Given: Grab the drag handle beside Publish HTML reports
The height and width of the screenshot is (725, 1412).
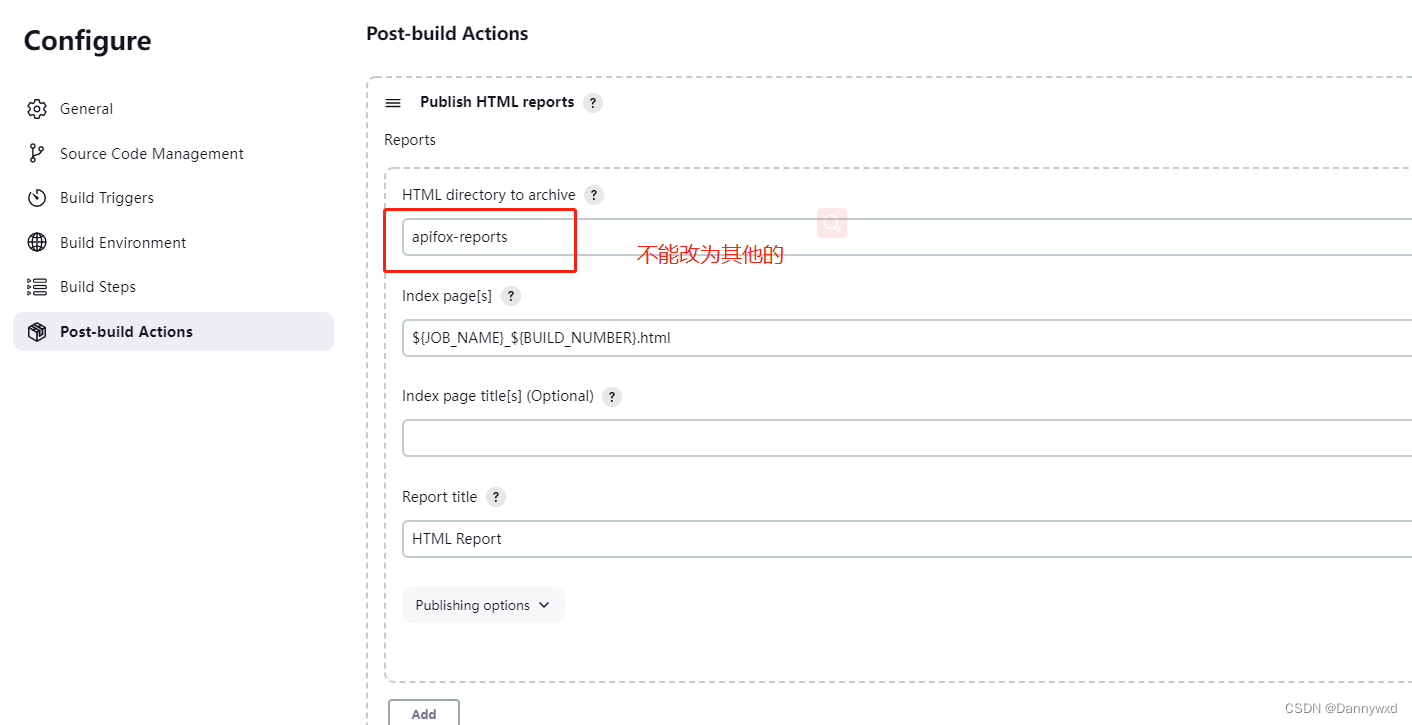Looking at the screenshot, I should [393, 102].
